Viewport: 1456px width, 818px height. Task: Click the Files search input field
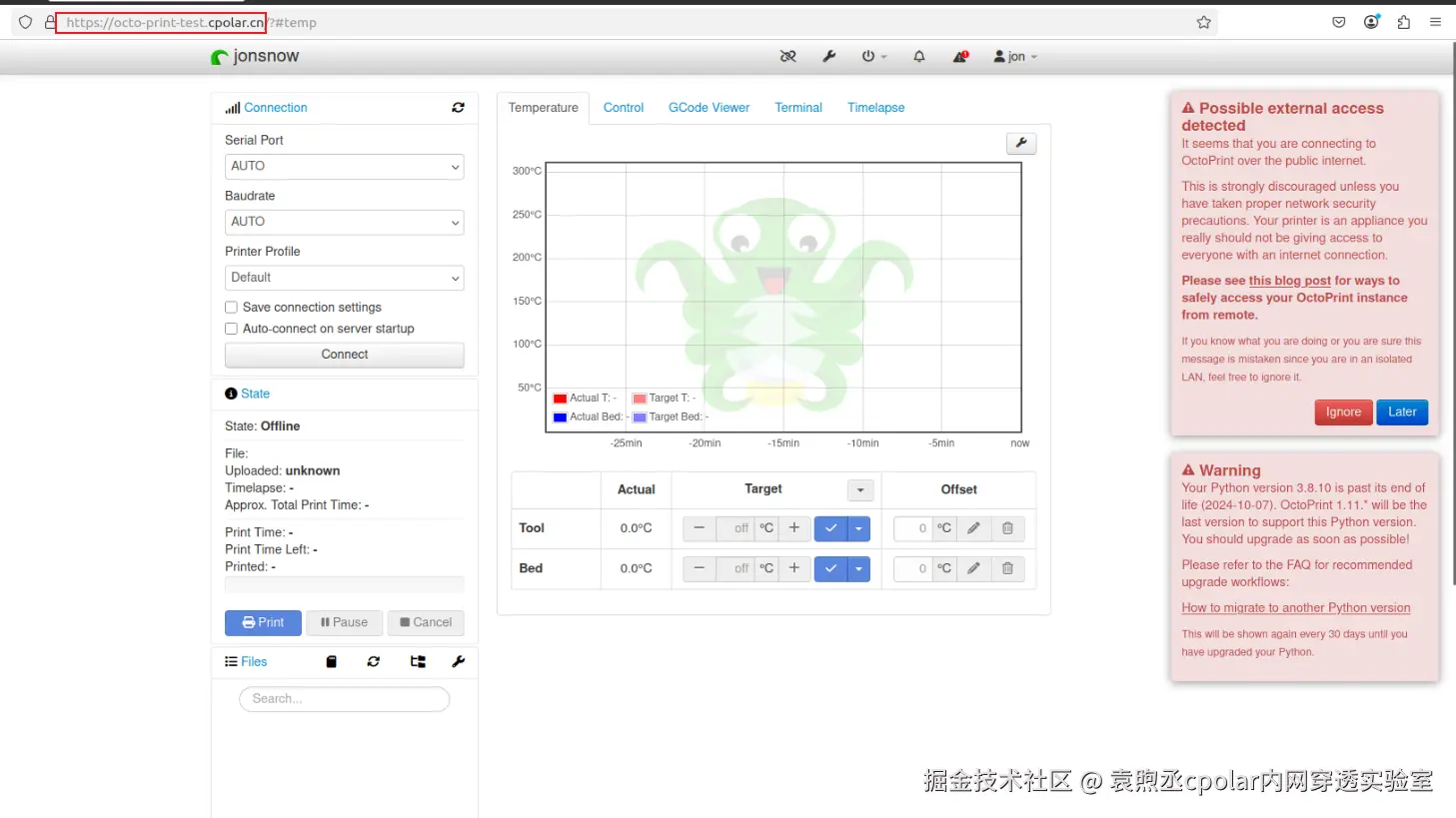click(345, 699)
